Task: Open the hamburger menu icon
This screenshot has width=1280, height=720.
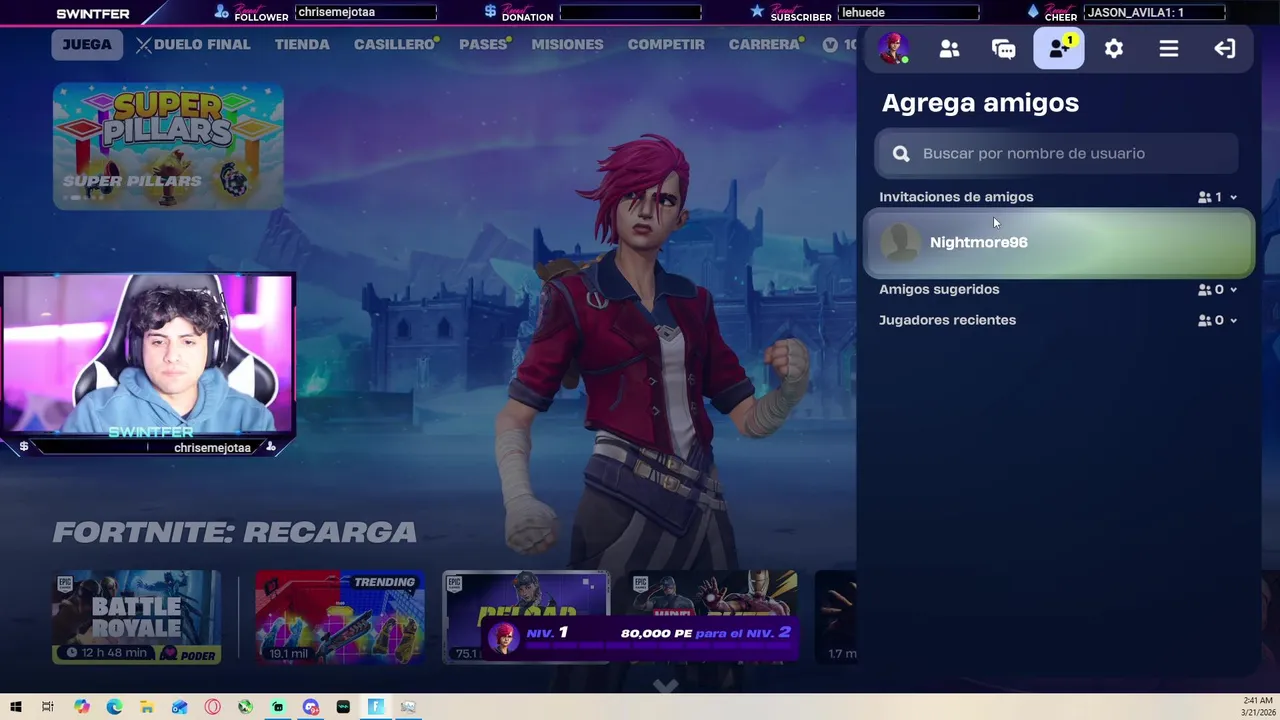Action: (1168, 49)
